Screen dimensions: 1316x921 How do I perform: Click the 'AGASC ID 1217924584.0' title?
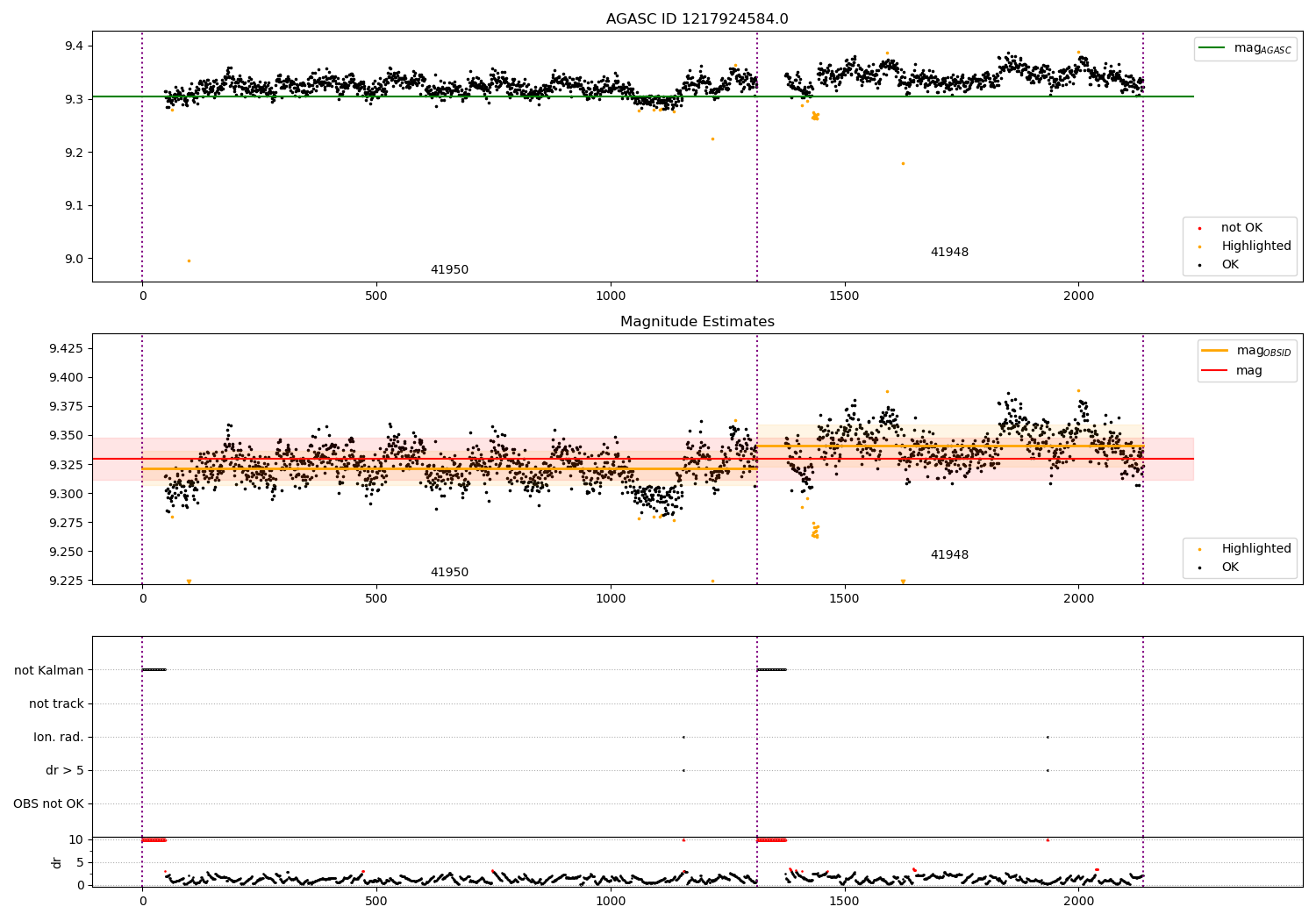click(697, 19)
